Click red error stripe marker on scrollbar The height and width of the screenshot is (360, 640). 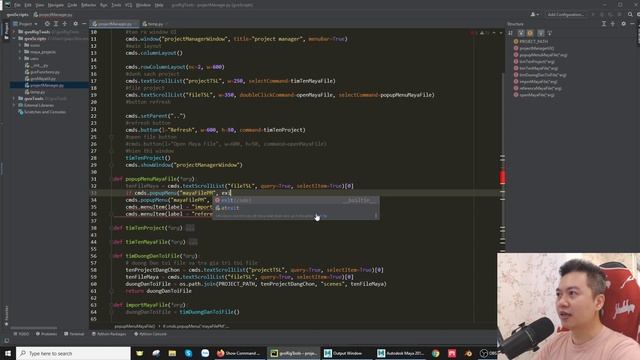point(502,177)
